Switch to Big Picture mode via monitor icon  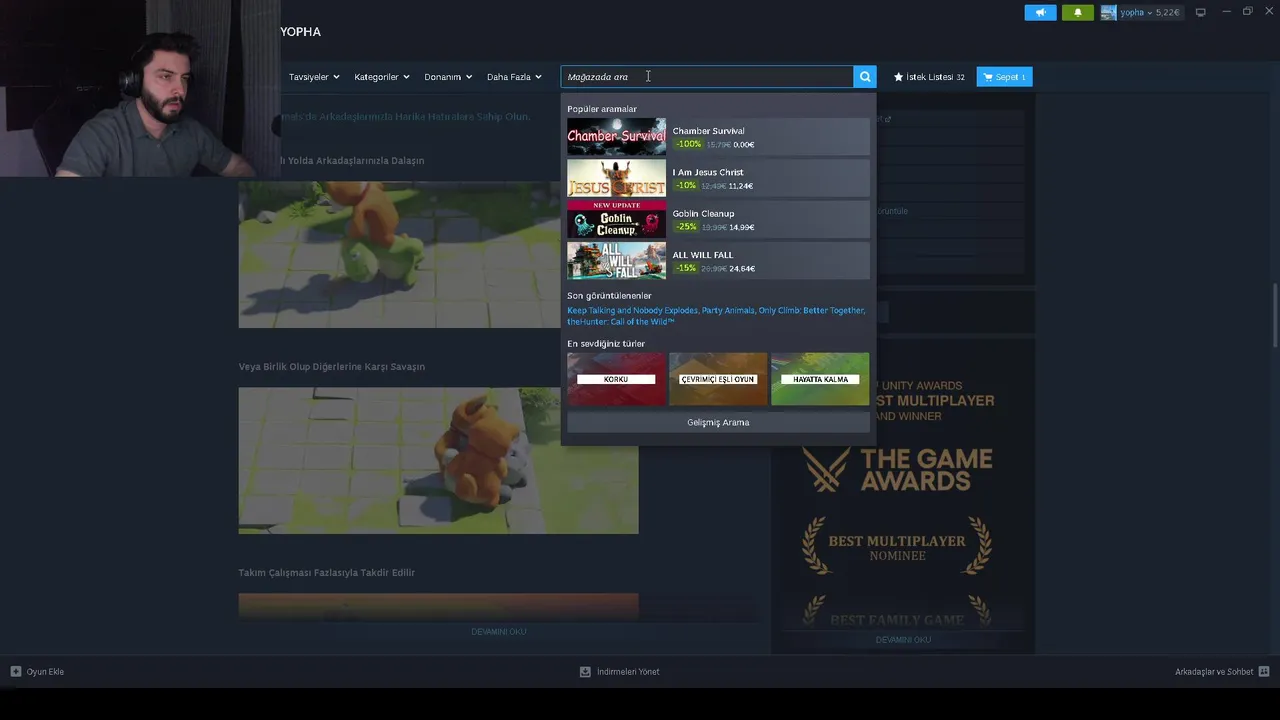(1200, 12)
